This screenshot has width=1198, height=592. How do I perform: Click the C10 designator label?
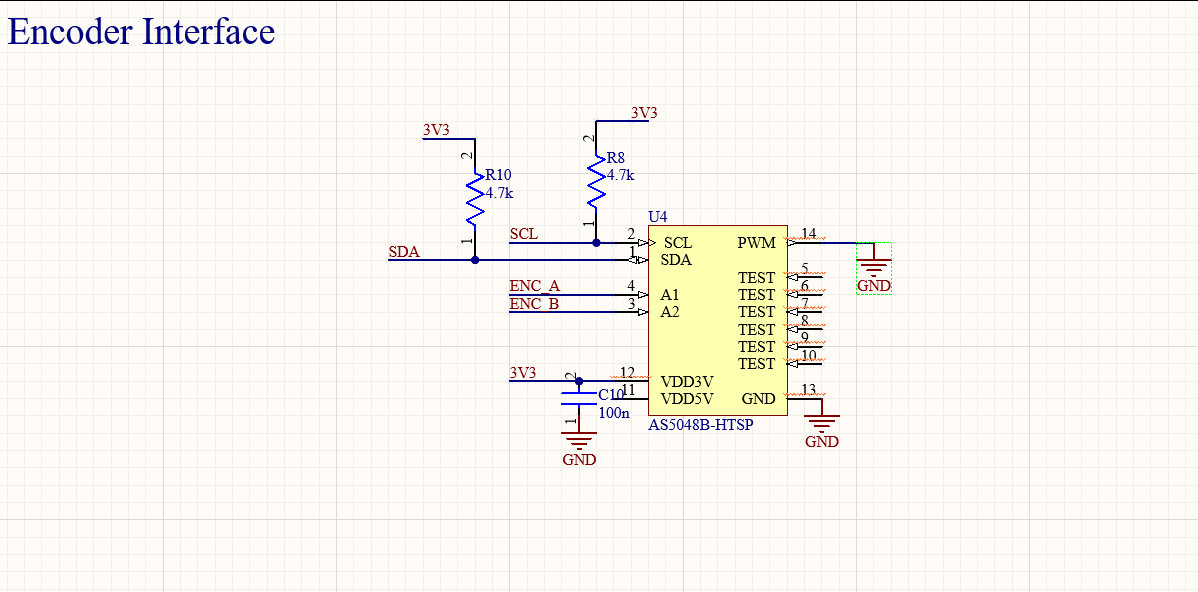pyautogui.click(x=611, y=395)
